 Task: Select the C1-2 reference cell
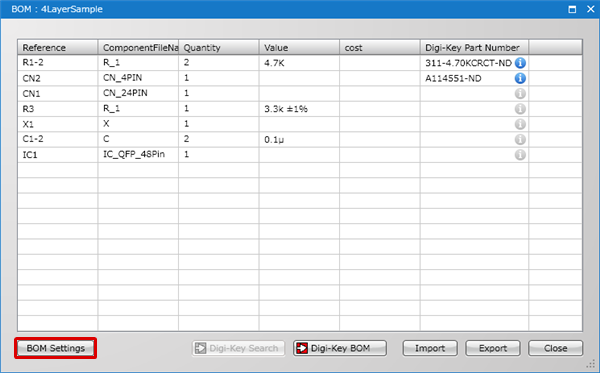point(57,139)
